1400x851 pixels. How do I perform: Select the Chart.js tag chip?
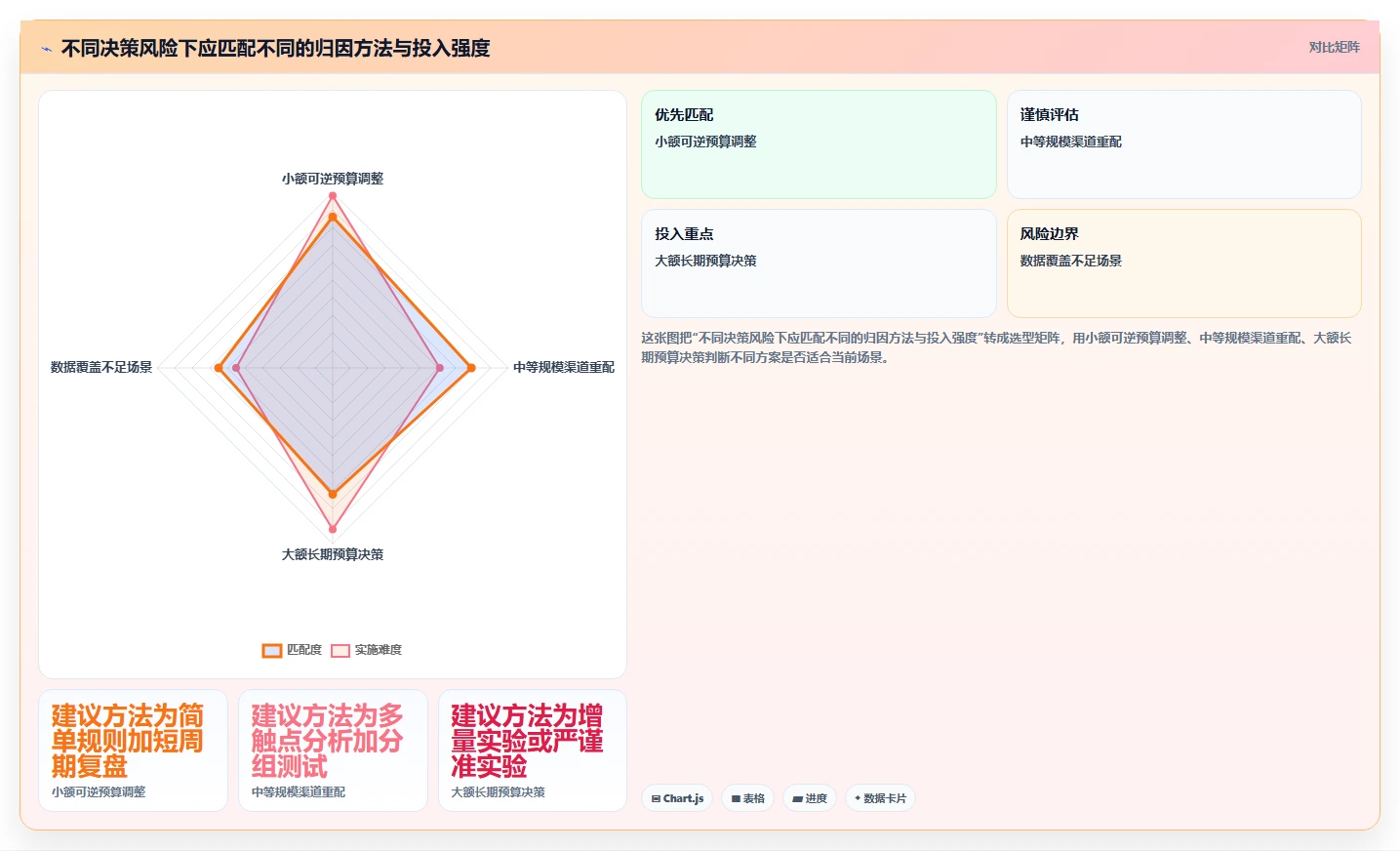pos(677,798)
